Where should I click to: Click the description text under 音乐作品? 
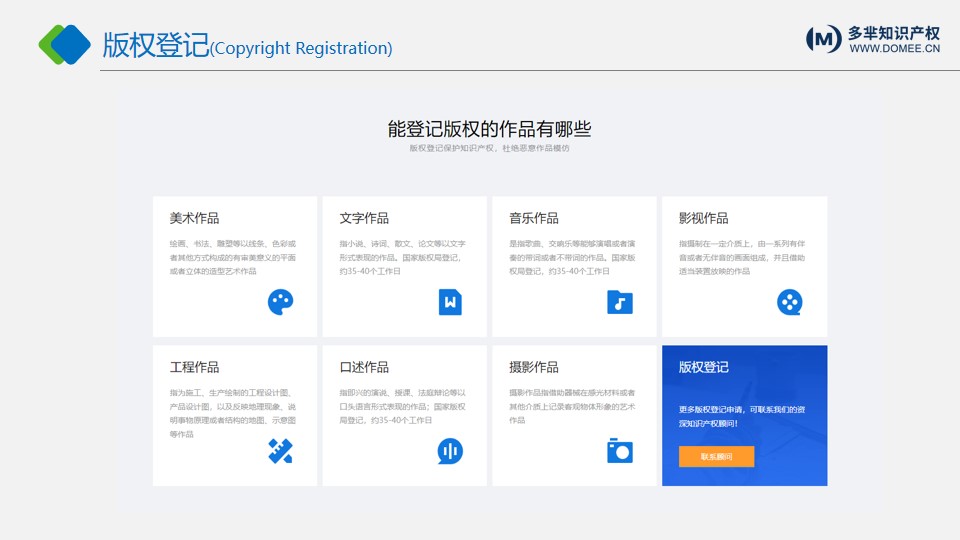(x=572, y=257)
